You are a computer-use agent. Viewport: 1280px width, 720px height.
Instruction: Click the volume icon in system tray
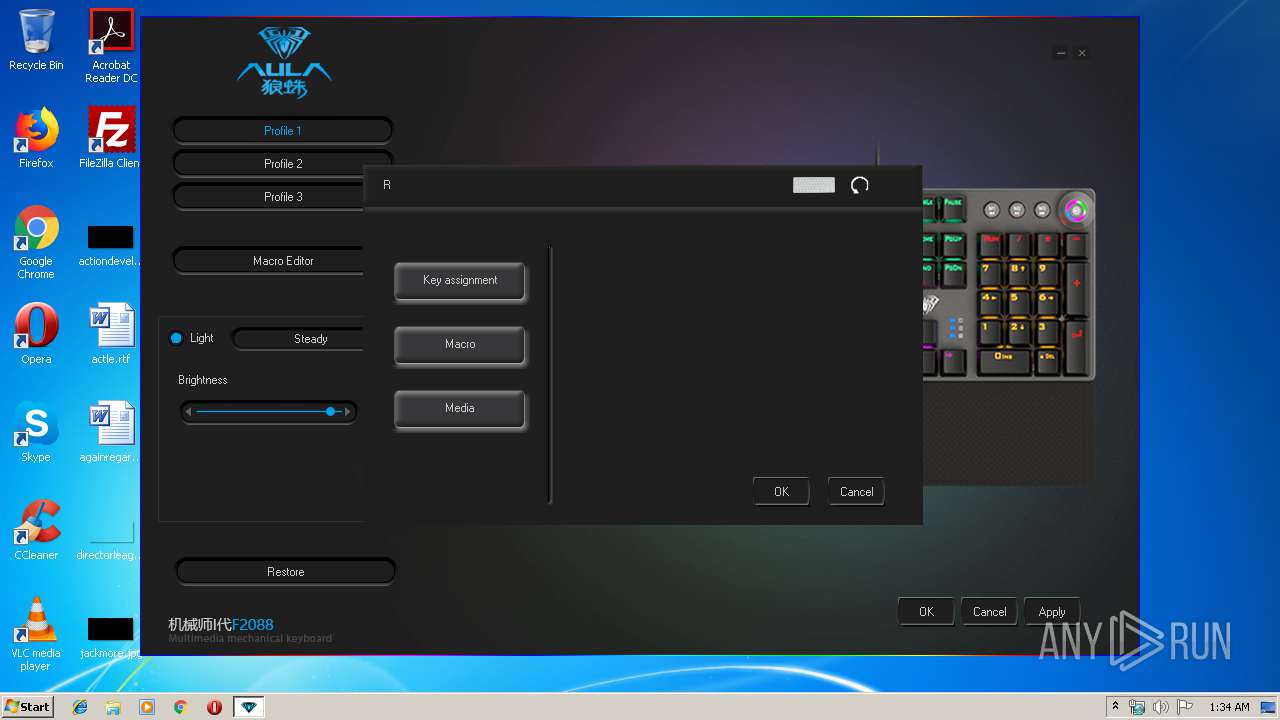point(1160,707)
